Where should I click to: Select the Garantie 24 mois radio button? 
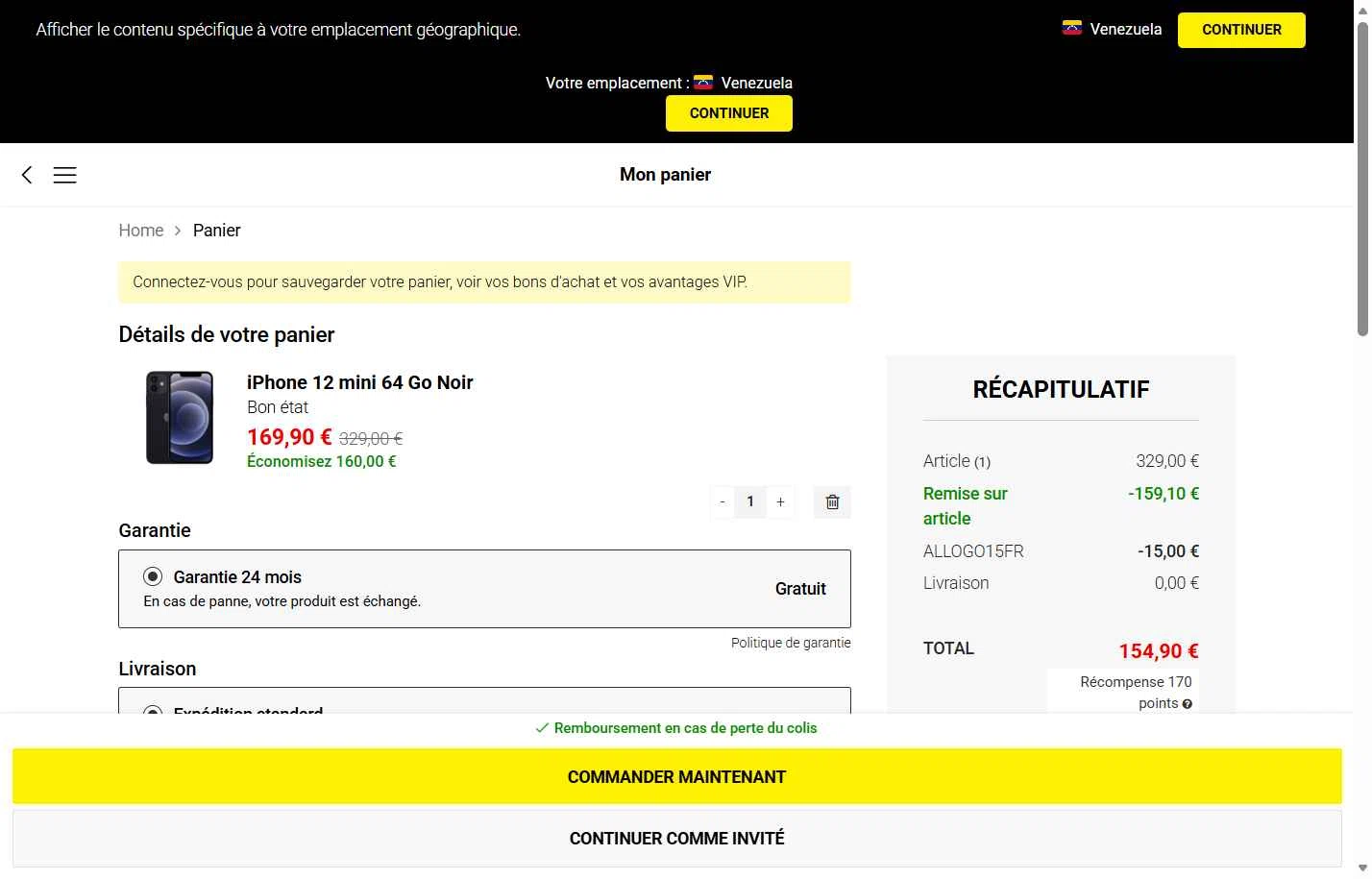(x=153, y=576)
